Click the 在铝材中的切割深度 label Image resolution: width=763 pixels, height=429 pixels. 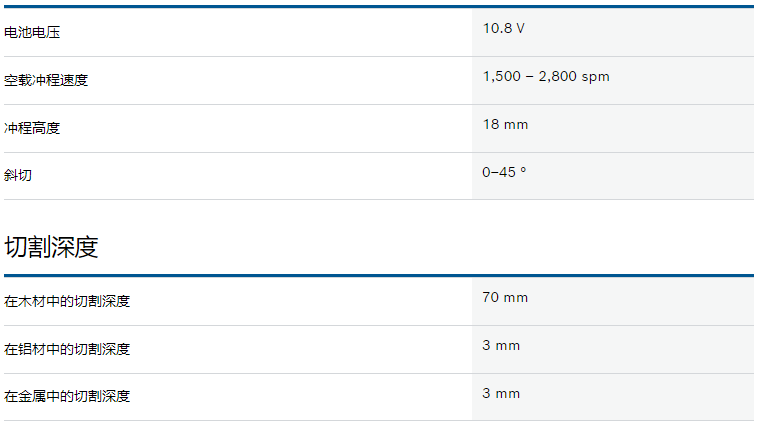point(67,349)
